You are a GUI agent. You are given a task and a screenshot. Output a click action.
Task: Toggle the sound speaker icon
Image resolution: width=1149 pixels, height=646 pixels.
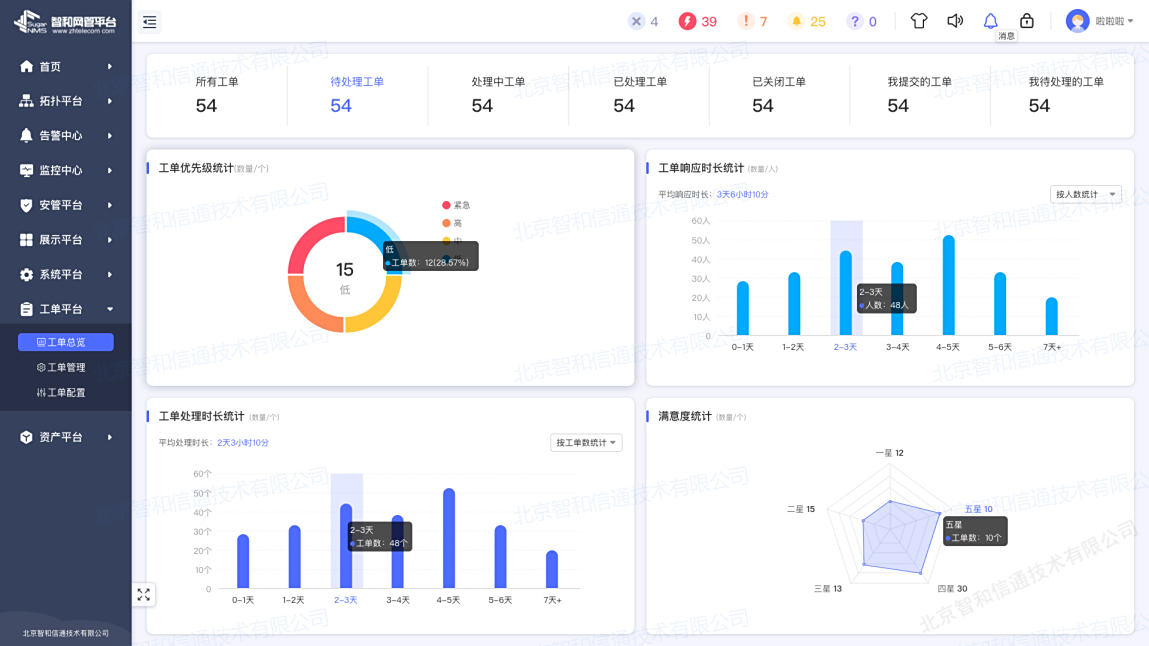(955, 21)
